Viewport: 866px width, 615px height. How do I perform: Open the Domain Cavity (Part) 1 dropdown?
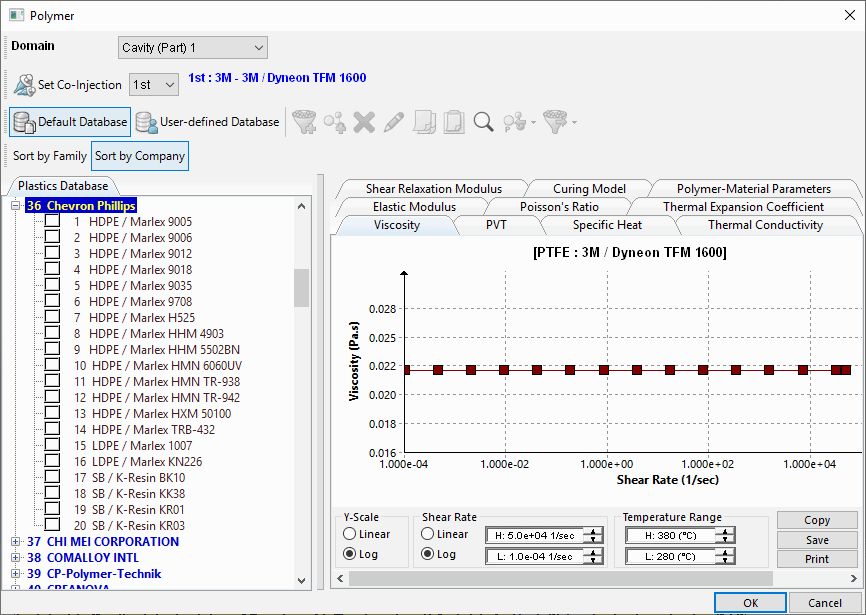point(193,47)
